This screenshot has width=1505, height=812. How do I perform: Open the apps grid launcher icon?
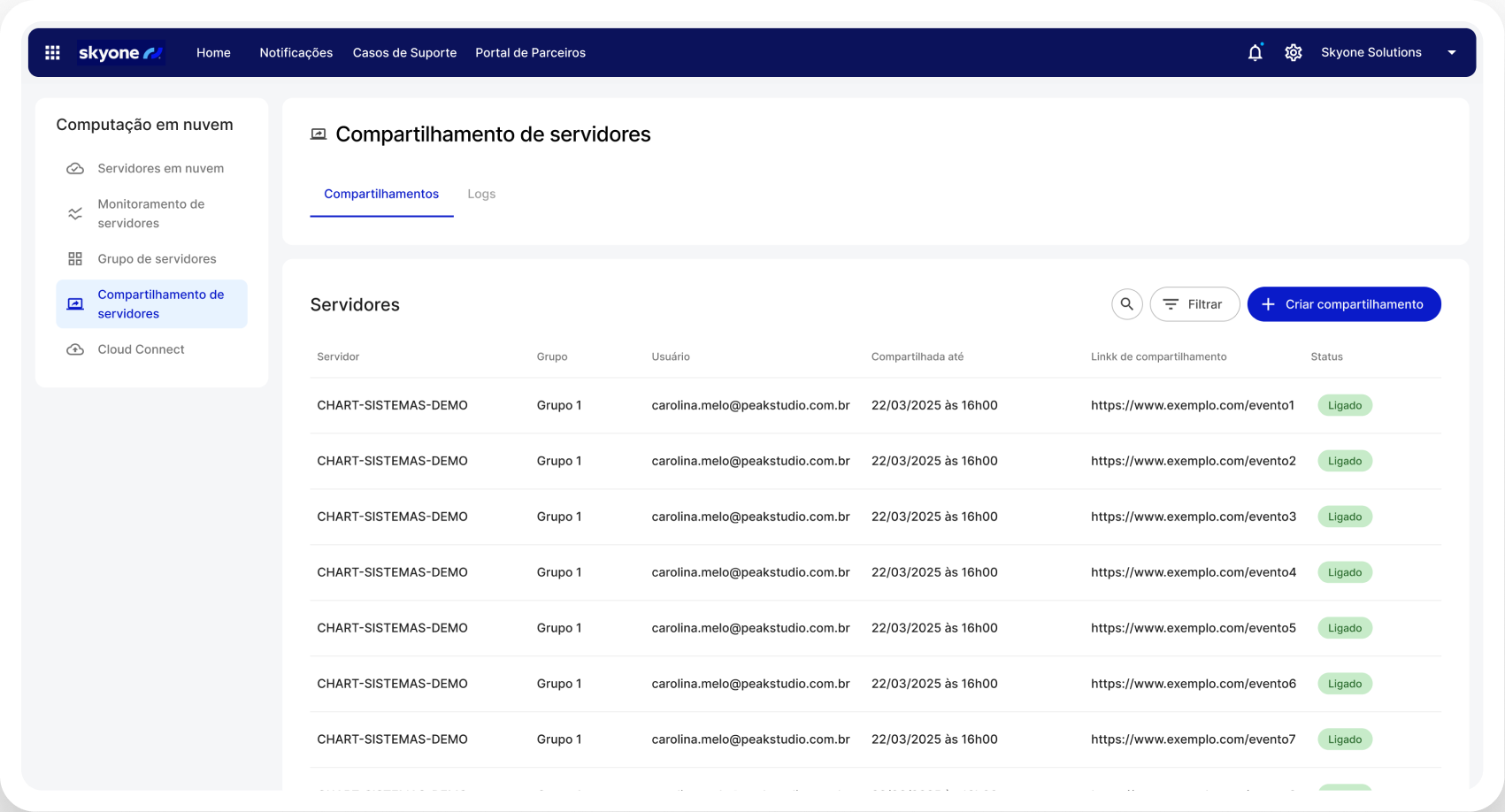click(x=52, y=53)
